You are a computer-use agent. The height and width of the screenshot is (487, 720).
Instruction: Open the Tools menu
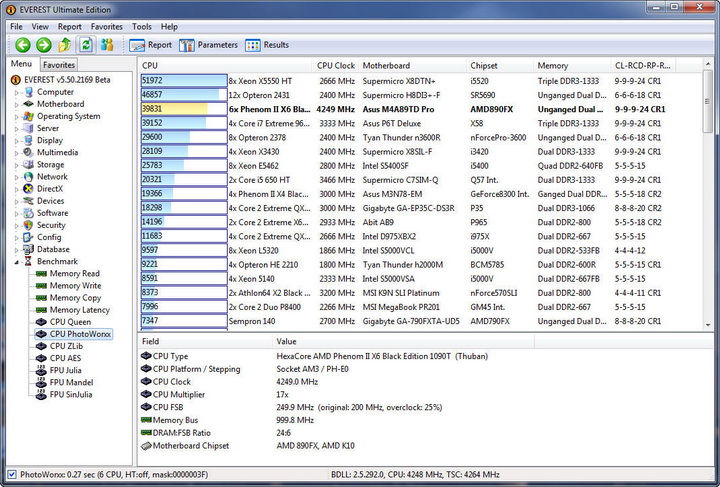point(141,27)
